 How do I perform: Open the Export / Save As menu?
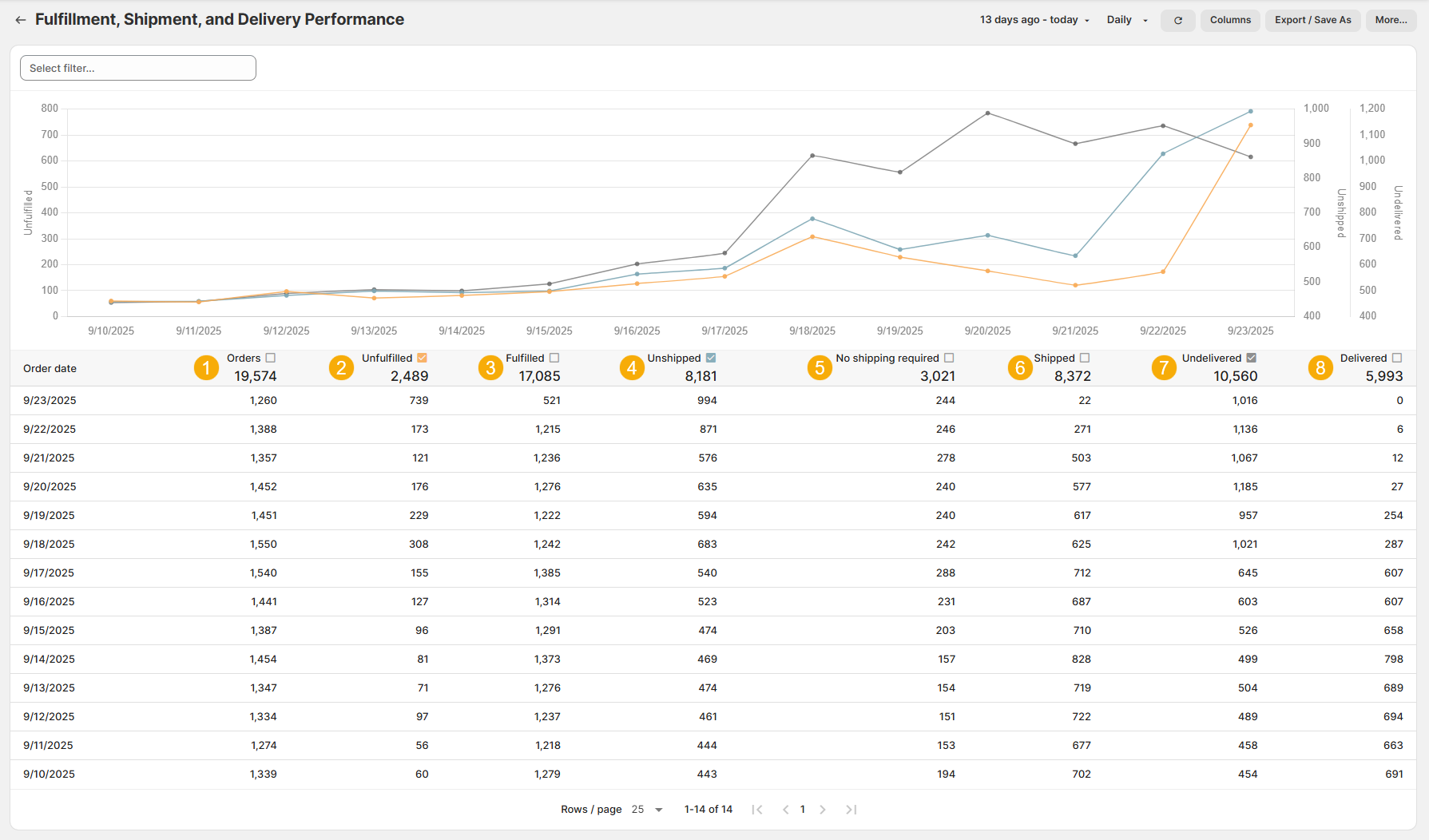tap(1312, 20)
